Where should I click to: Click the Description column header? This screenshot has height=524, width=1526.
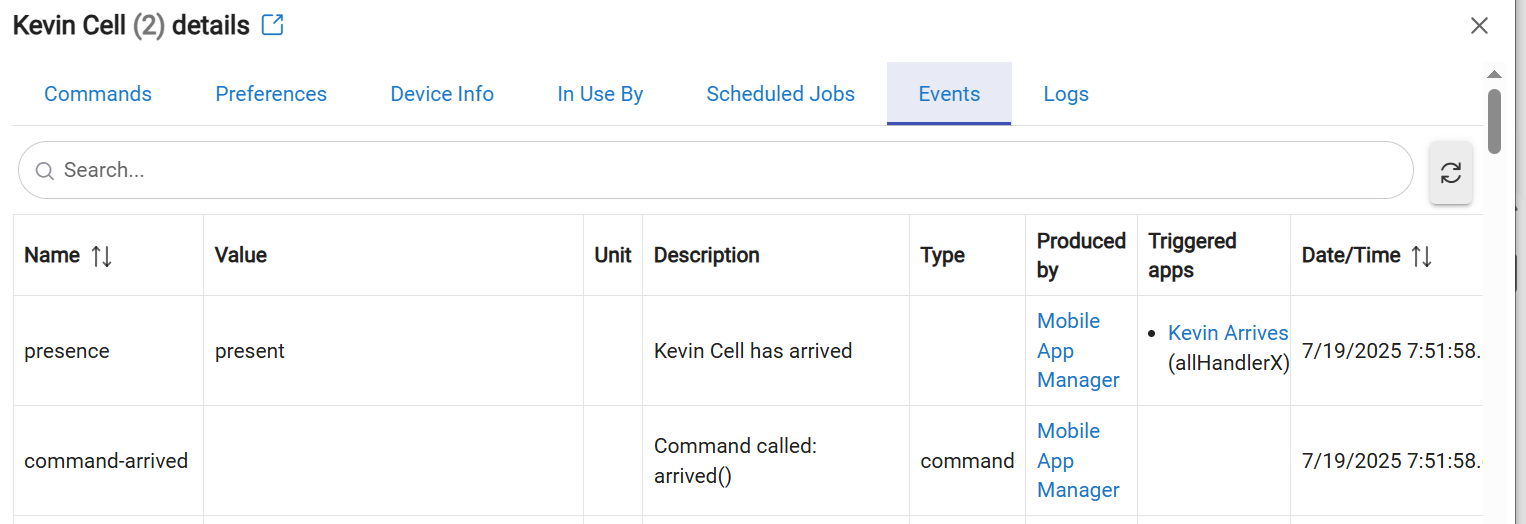706,255
